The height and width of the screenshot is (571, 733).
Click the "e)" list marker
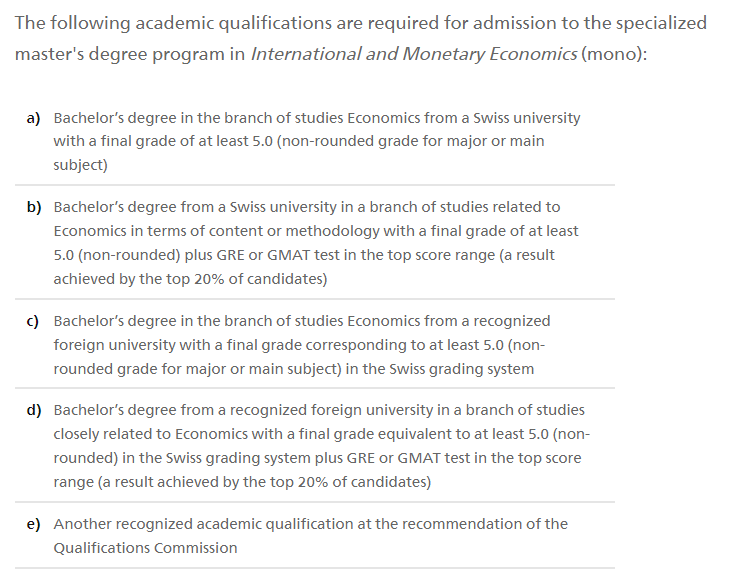tap(33, 524)
